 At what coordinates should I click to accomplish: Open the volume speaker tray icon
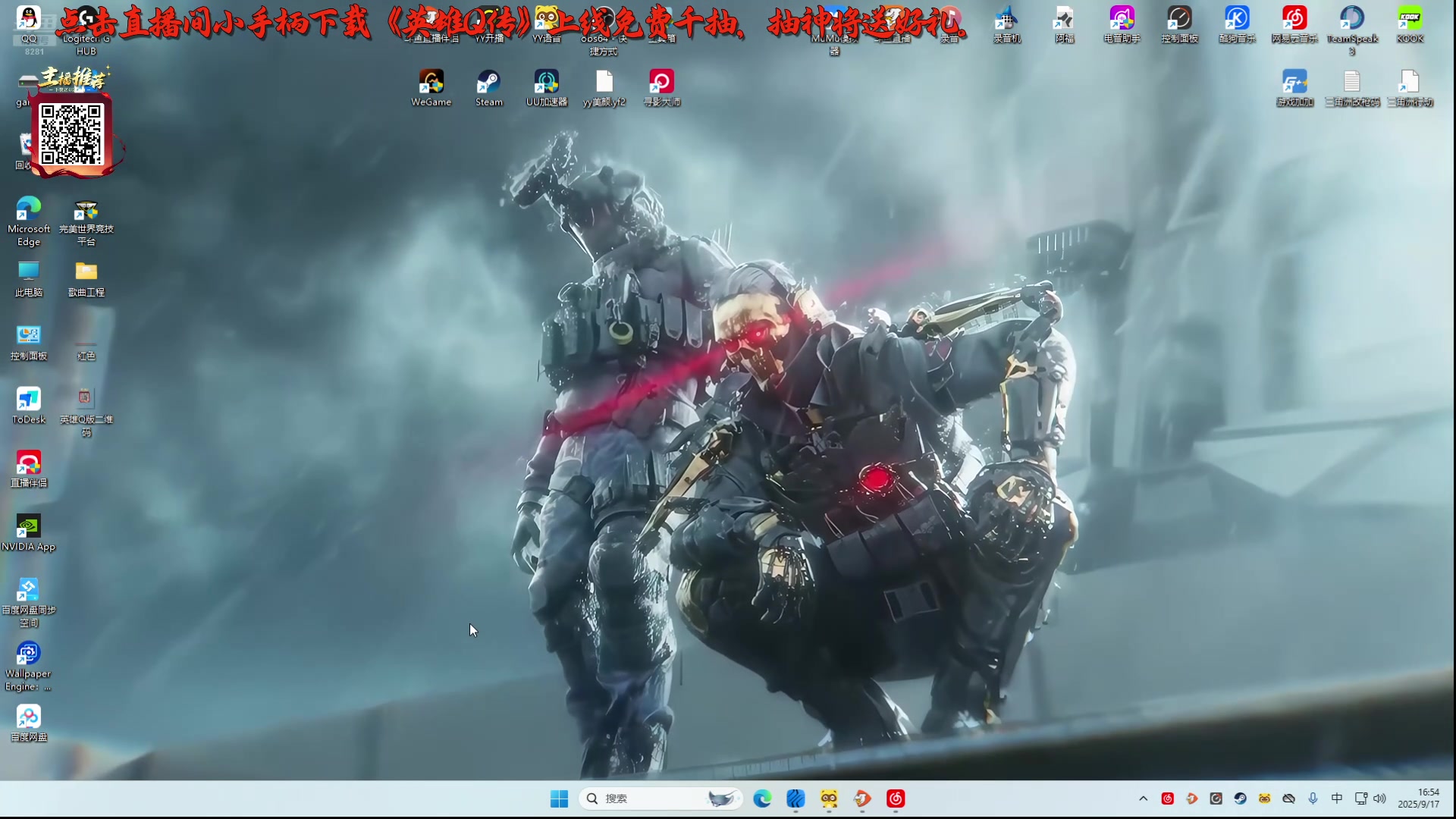point(1379,799)
